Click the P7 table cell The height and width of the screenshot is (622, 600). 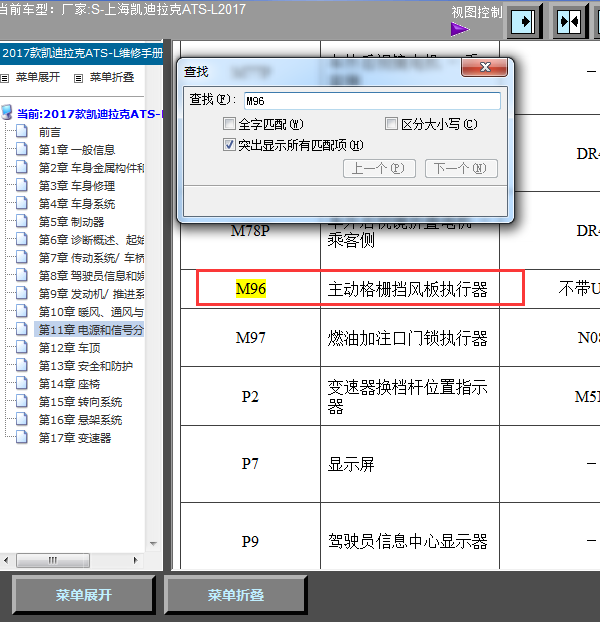click(x=250, y=464)
